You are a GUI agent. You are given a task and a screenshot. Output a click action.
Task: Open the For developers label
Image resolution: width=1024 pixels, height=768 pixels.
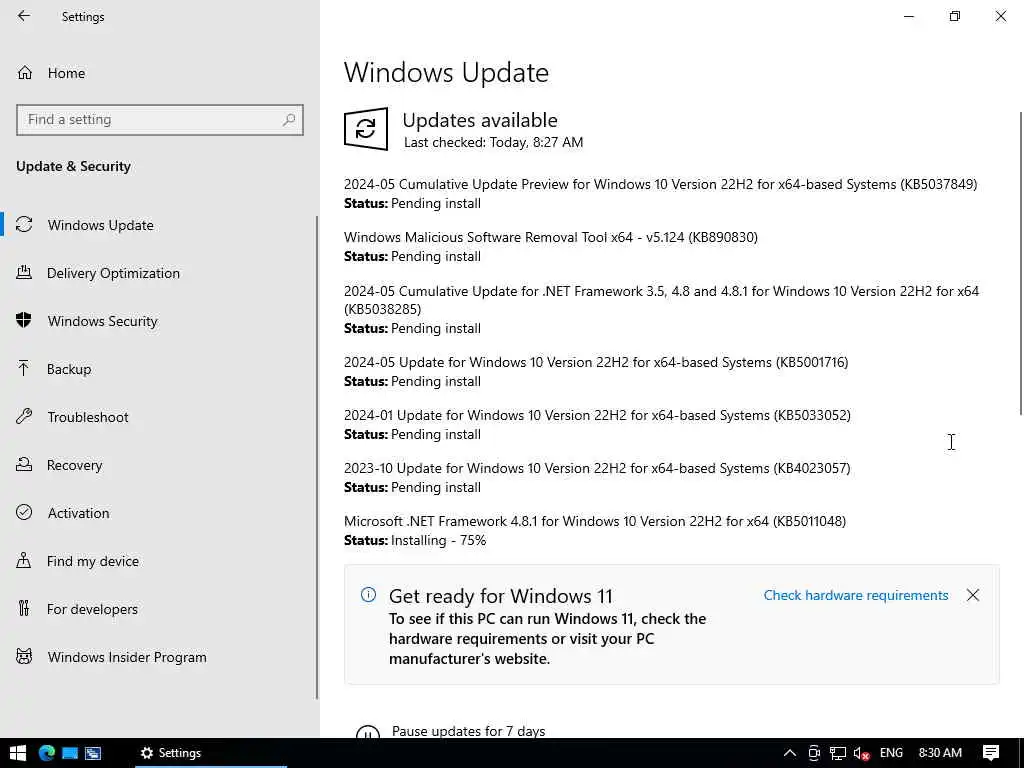(92, 609)
